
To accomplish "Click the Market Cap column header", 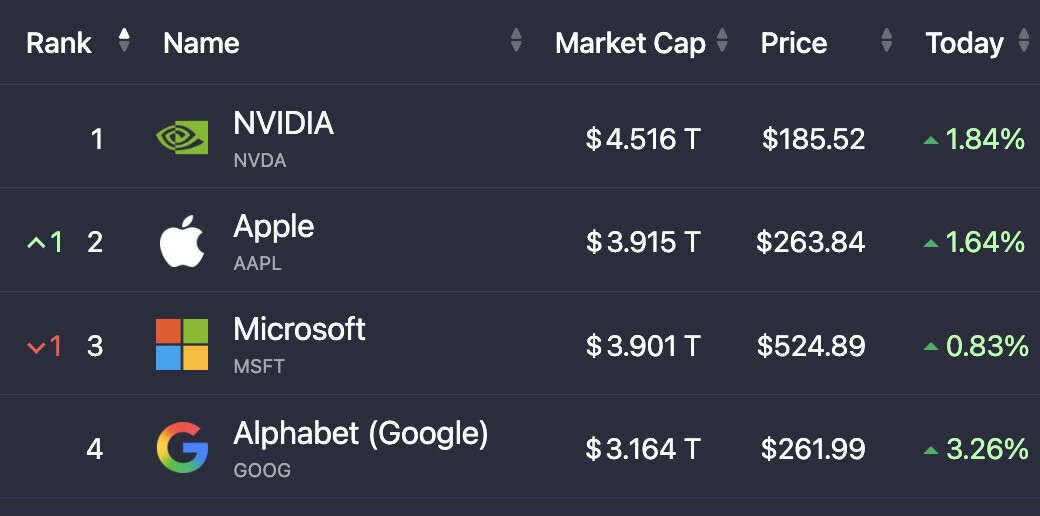I will click(630, 43).
